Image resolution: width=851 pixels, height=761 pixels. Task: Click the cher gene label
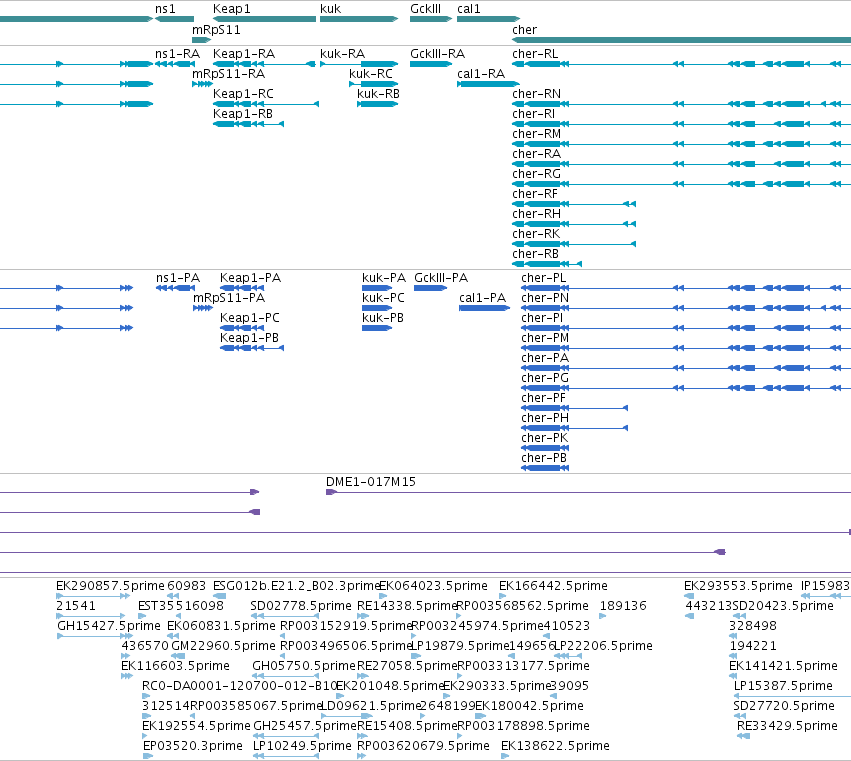pos(524,30)
